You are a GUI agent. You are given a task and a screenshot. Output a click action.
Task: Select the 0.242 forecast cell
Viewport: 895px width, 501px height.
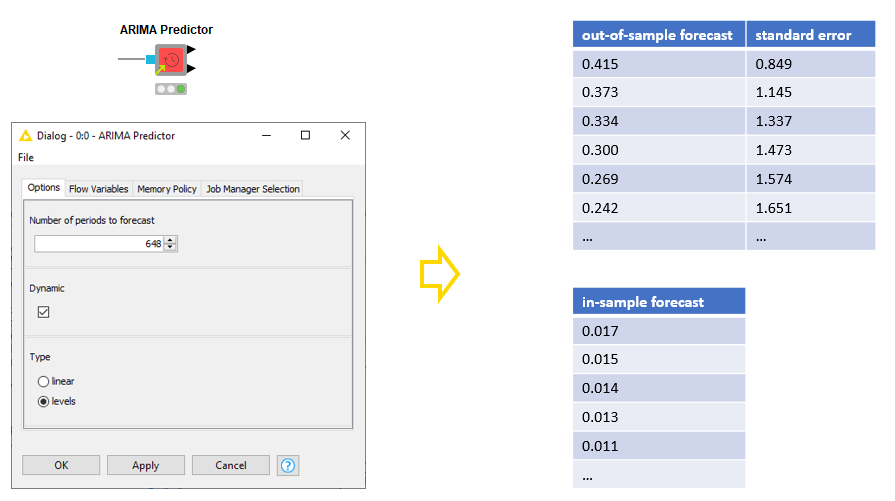659,208
